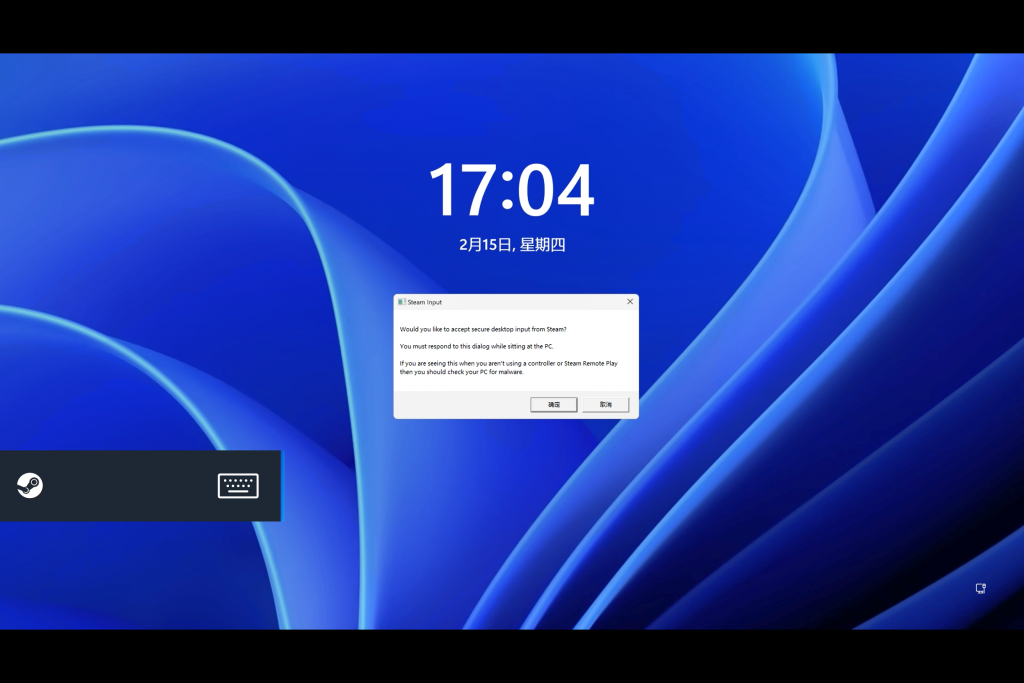Click the 17:04 lock screen clock
Viewport: 1024px width, 683px height.
click(511, 191)
